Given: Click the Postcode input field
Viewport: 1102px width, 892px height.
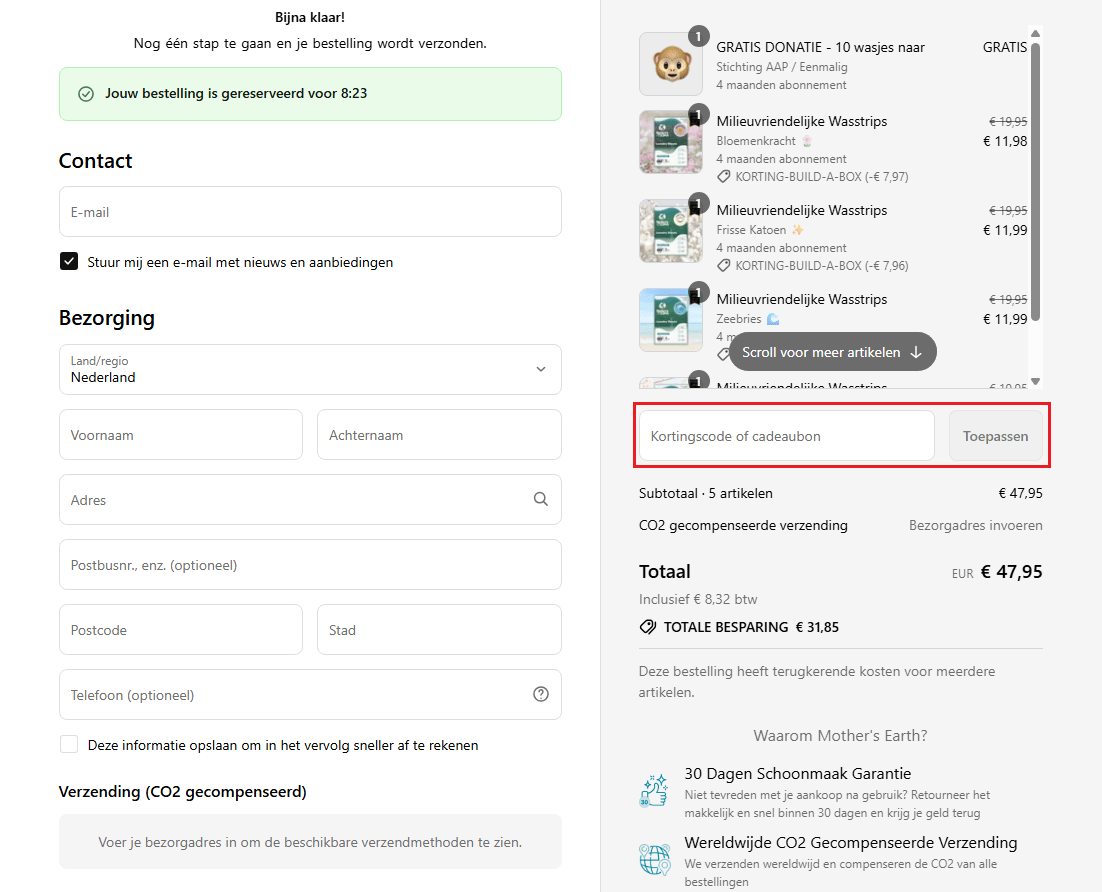Looking at the screenshot, I should tap(181, 630).
